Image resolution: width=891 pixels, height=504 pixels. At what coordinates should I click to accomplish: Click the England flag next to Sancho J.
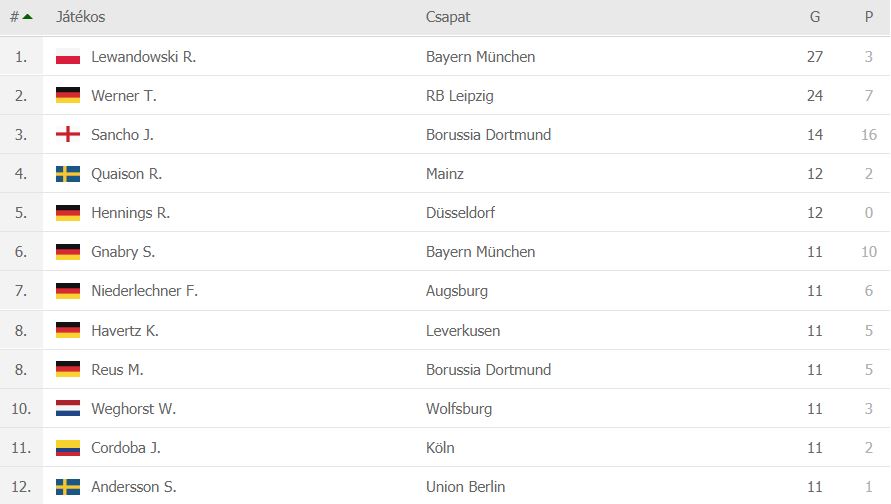coord(68,135)
